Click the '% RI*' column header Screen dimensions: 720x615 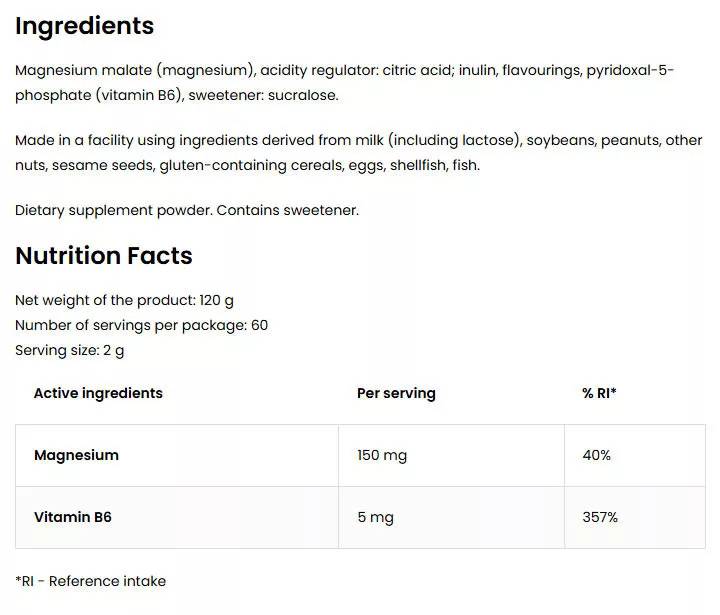[599, 393]
